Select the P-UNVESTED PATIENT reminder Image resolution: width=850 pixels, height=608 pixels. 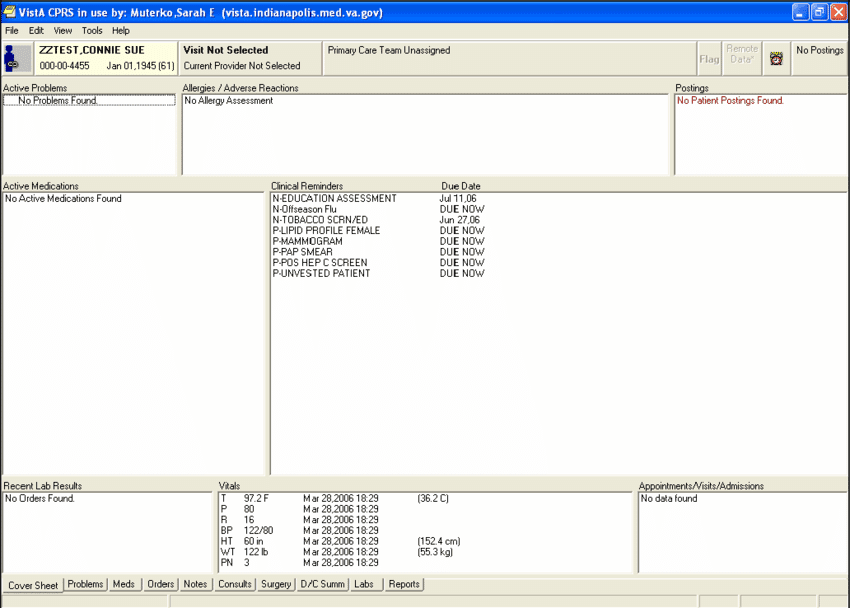pos(321,273)
